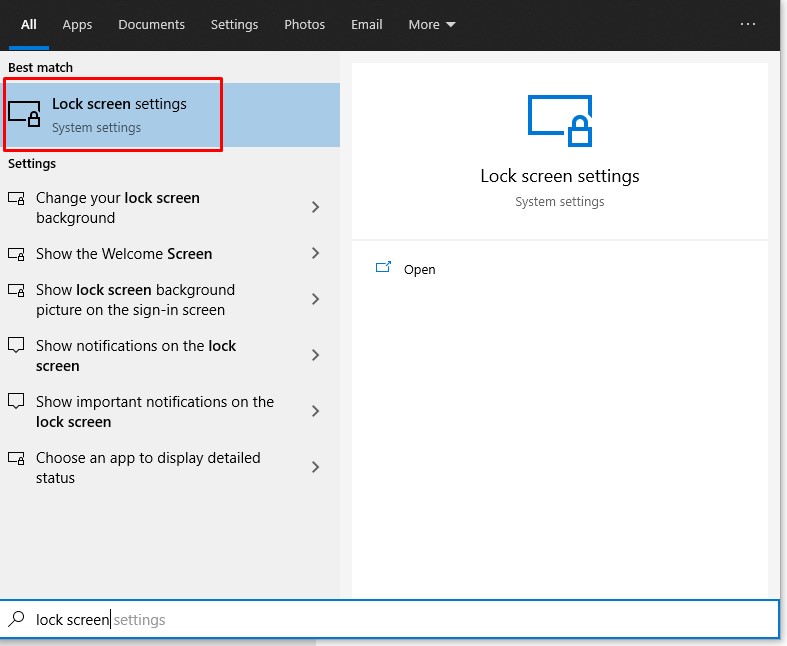Screen dimensions: 787x646
Task: Switch to the Documents filter tab
Action: [x=151, y=24]
